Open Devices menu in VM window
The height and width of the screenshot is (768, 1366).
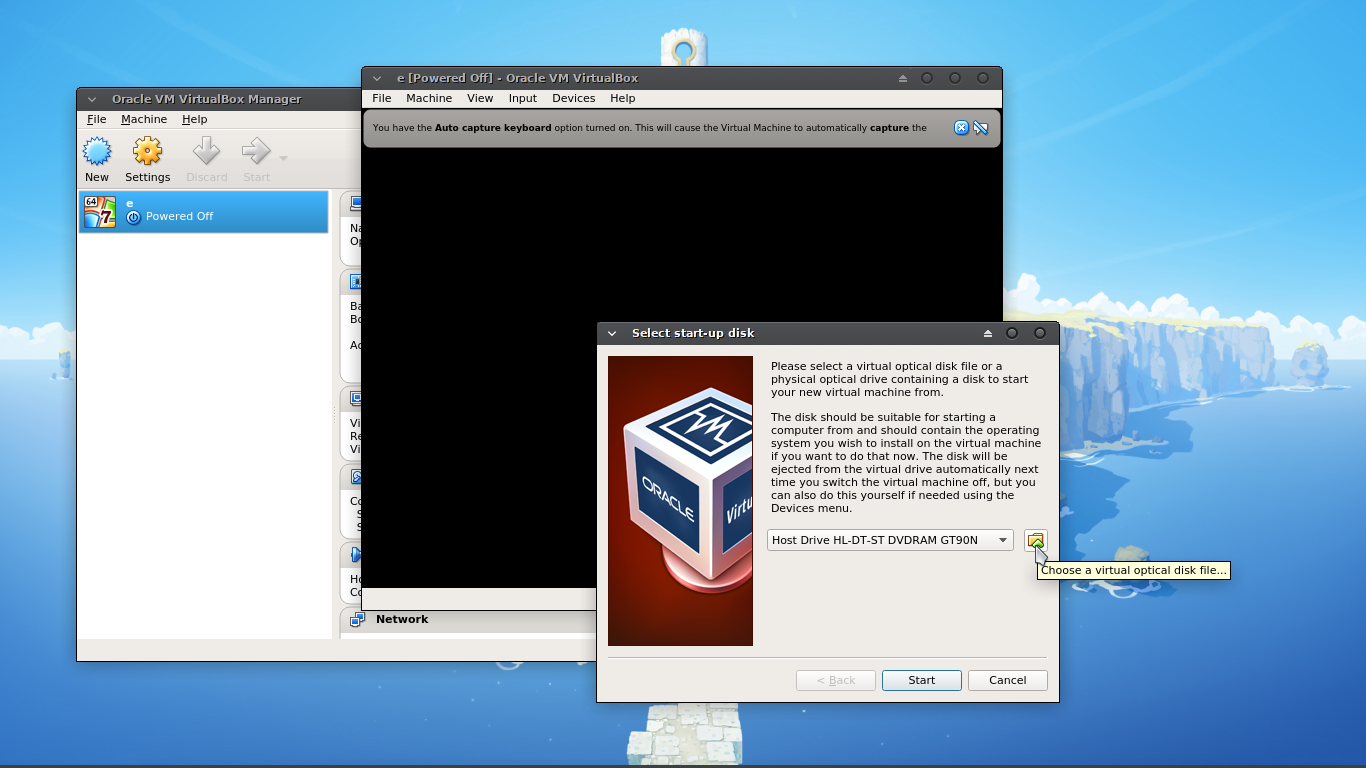(x=573, y=98)
